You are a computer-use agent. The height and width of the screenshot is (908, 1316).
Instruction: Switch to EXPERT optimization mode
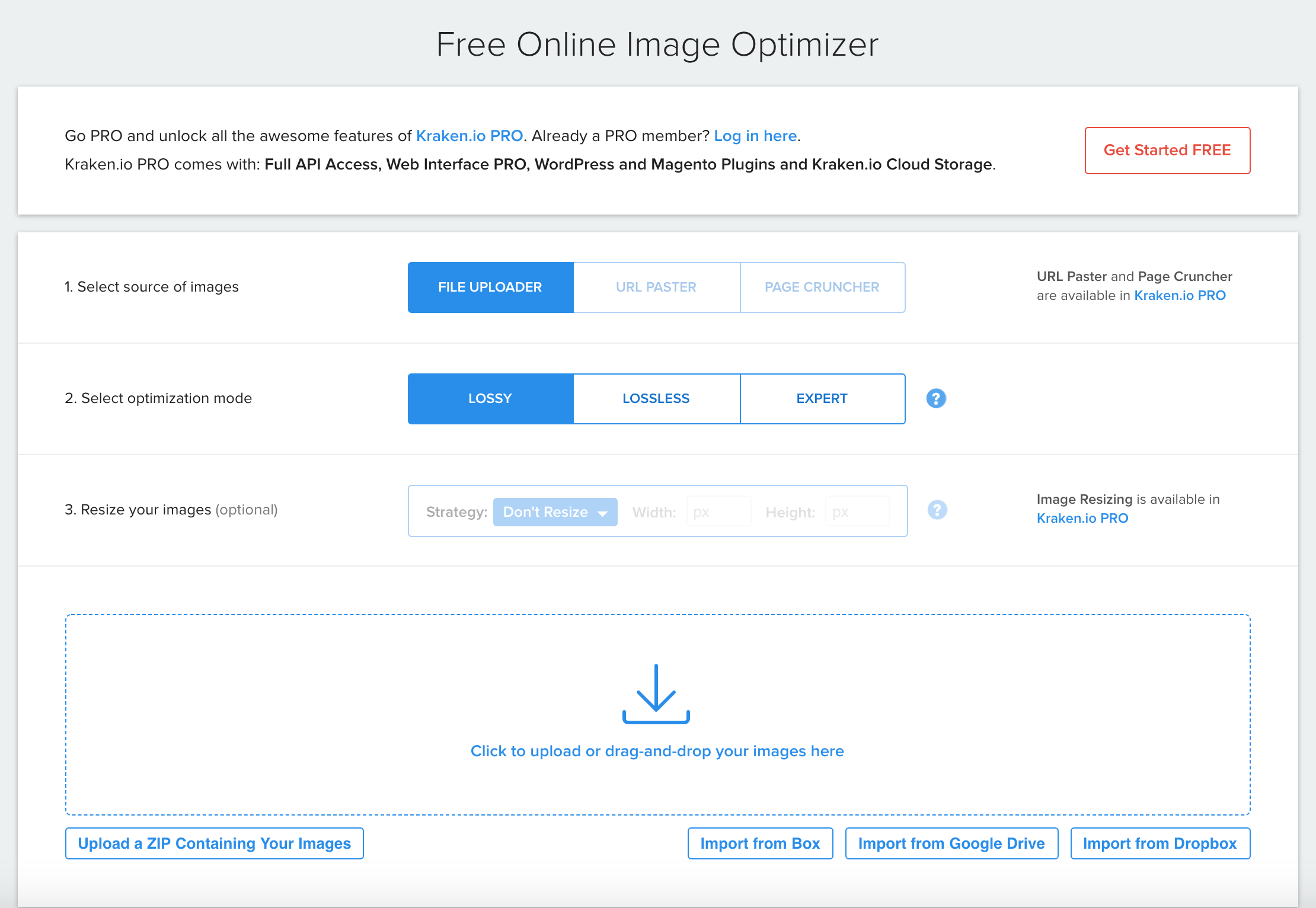(822, 399)
